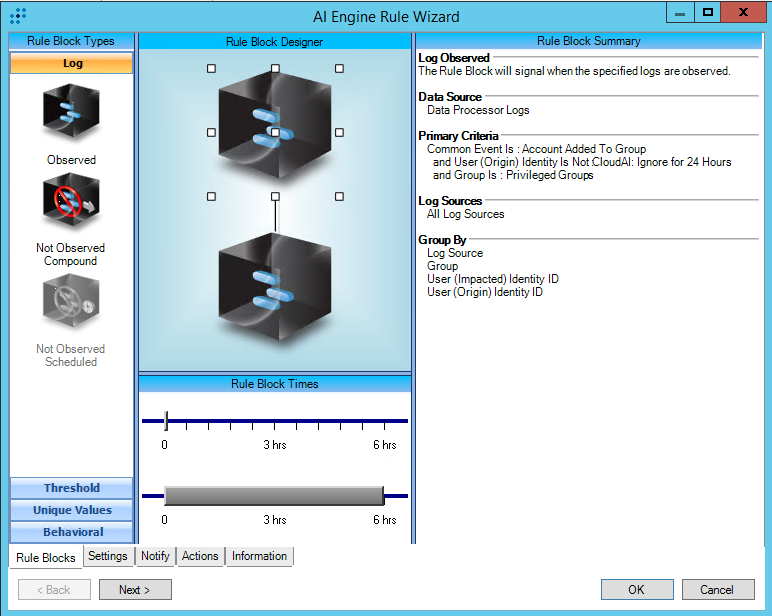Collapse the Log rule block category
This screenshot has width=772, height=616.
pos(71,63)
